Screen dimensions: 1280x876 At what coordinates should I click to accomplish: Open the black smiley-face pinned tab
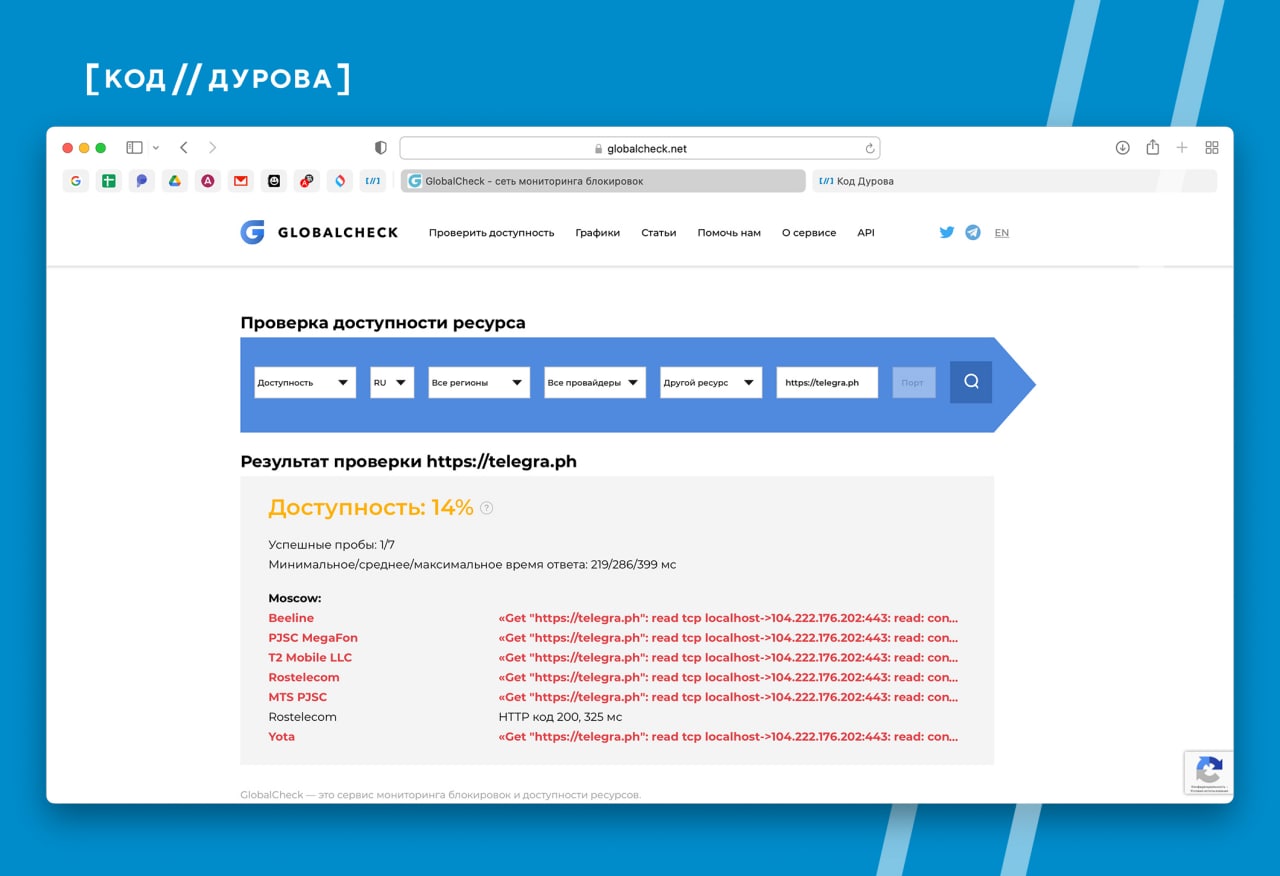274,181
